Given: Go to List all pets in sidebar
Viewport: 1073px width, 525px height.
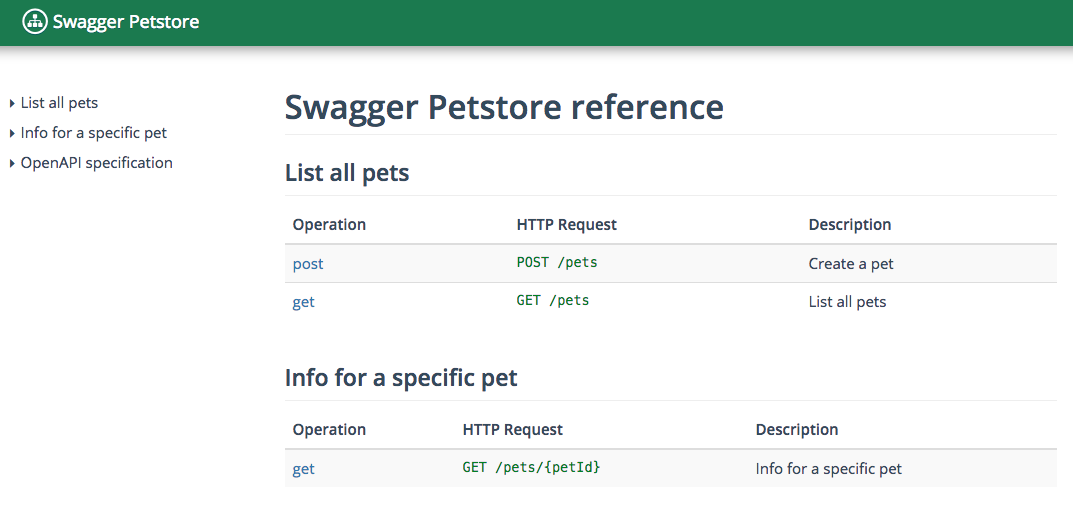Looking at the screenshot, I should coord(60,103).
